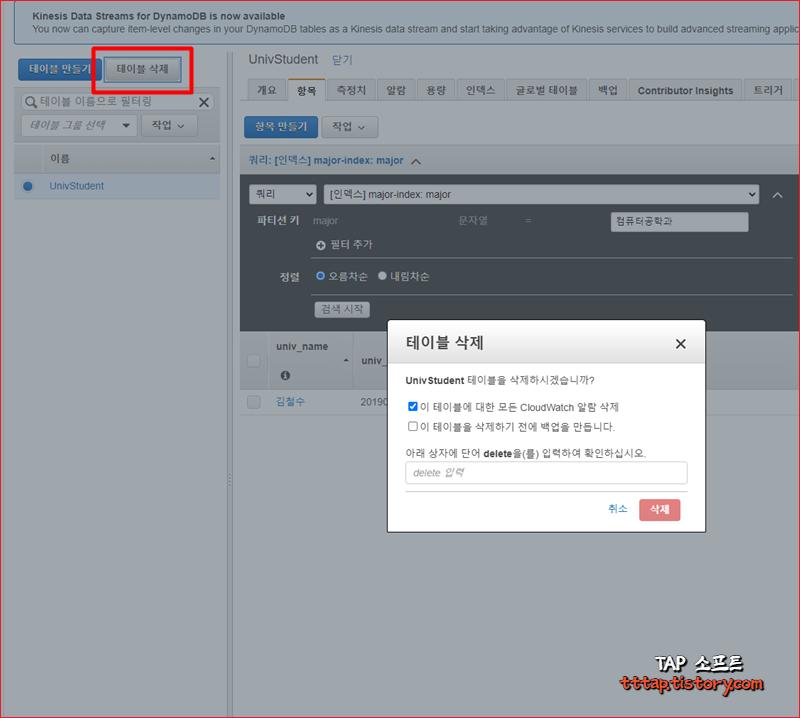This screenshot has width=800, height=718.
Task: Click the search magnifier icon in the table filter
Action: point(31,102)
